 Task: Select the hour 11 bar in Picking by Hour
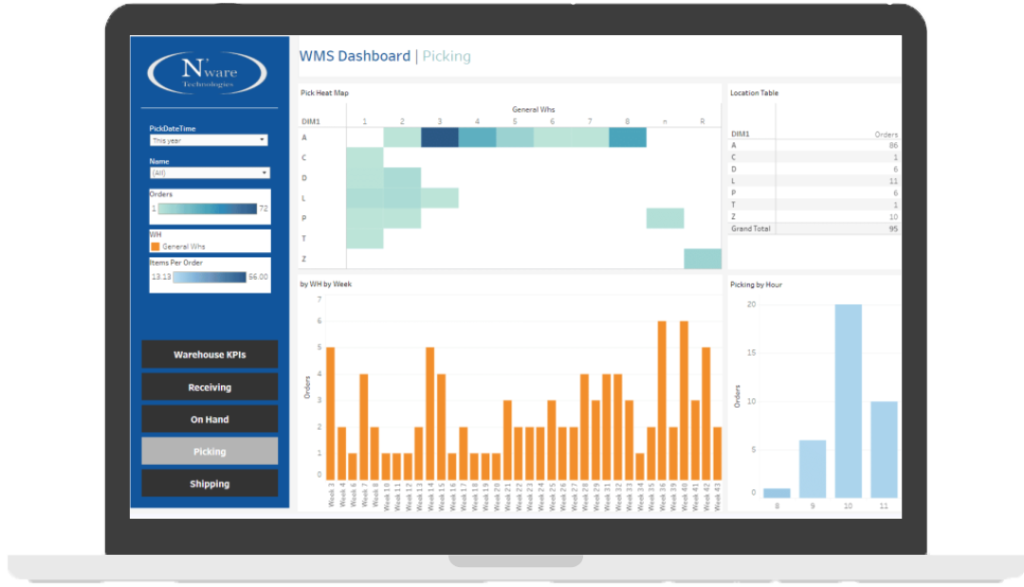click(x=883, y=448)
